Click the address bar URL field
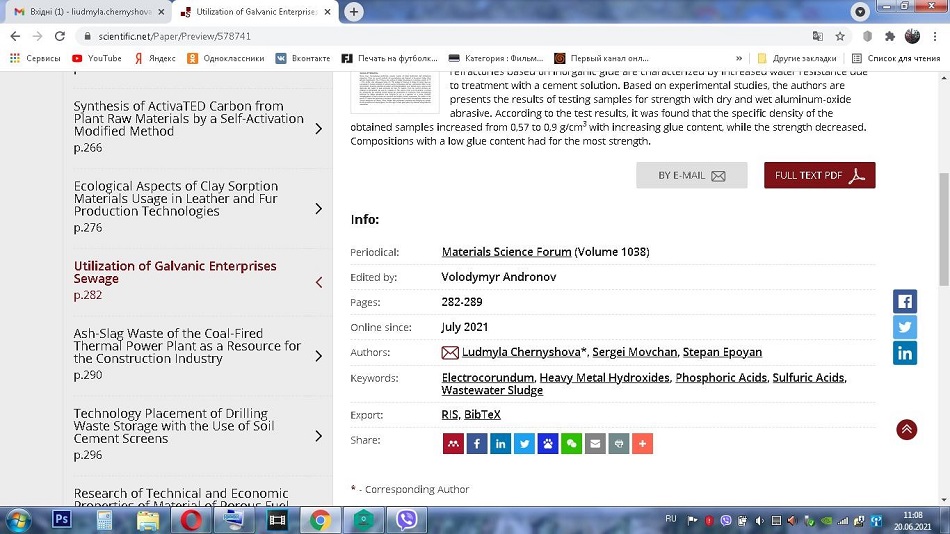 pos(400,36)
